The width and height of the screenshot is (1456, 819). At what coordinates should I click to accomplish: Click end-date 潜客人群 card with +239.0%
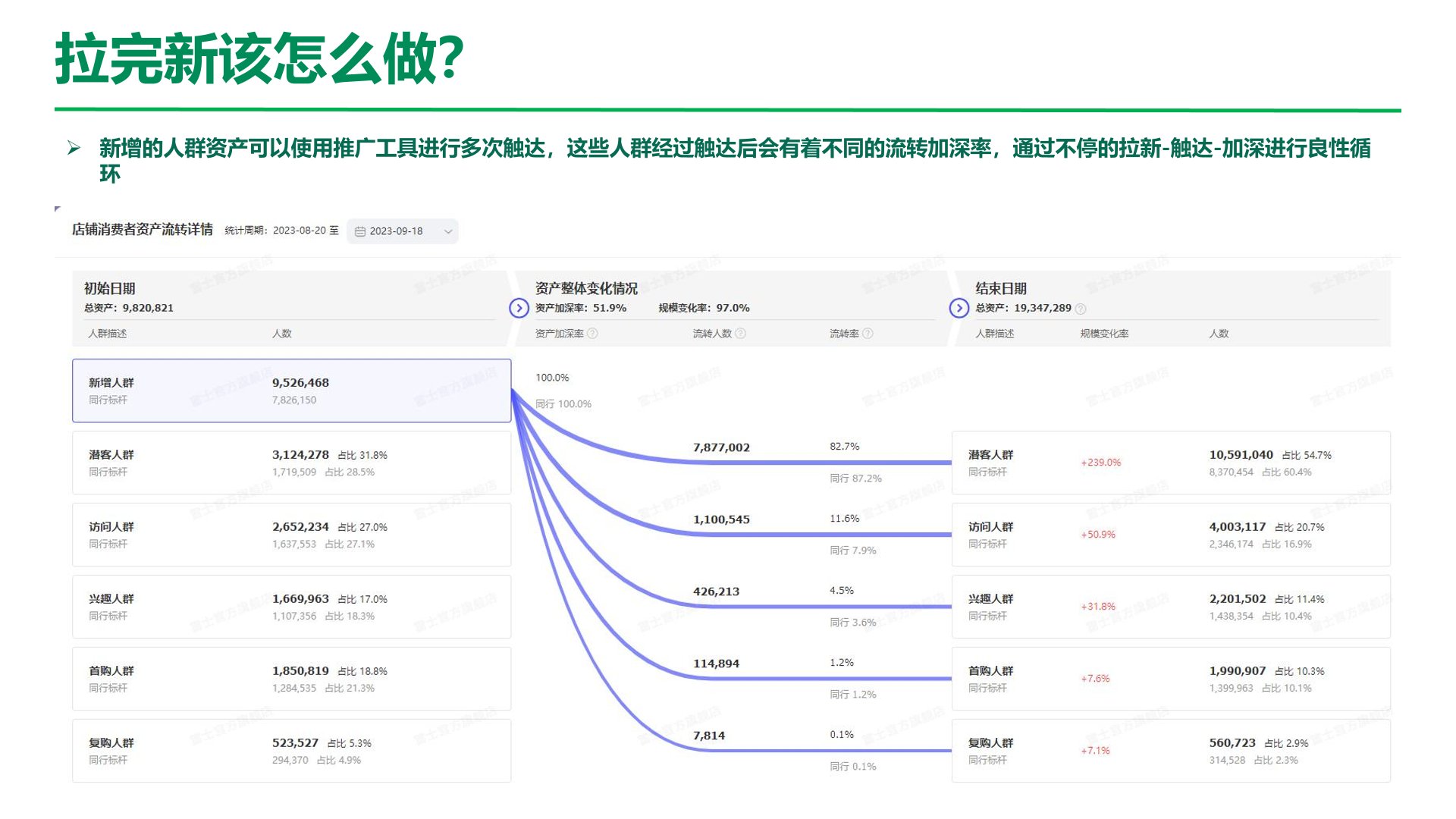pyautogui.click(x=1170, y=463)
